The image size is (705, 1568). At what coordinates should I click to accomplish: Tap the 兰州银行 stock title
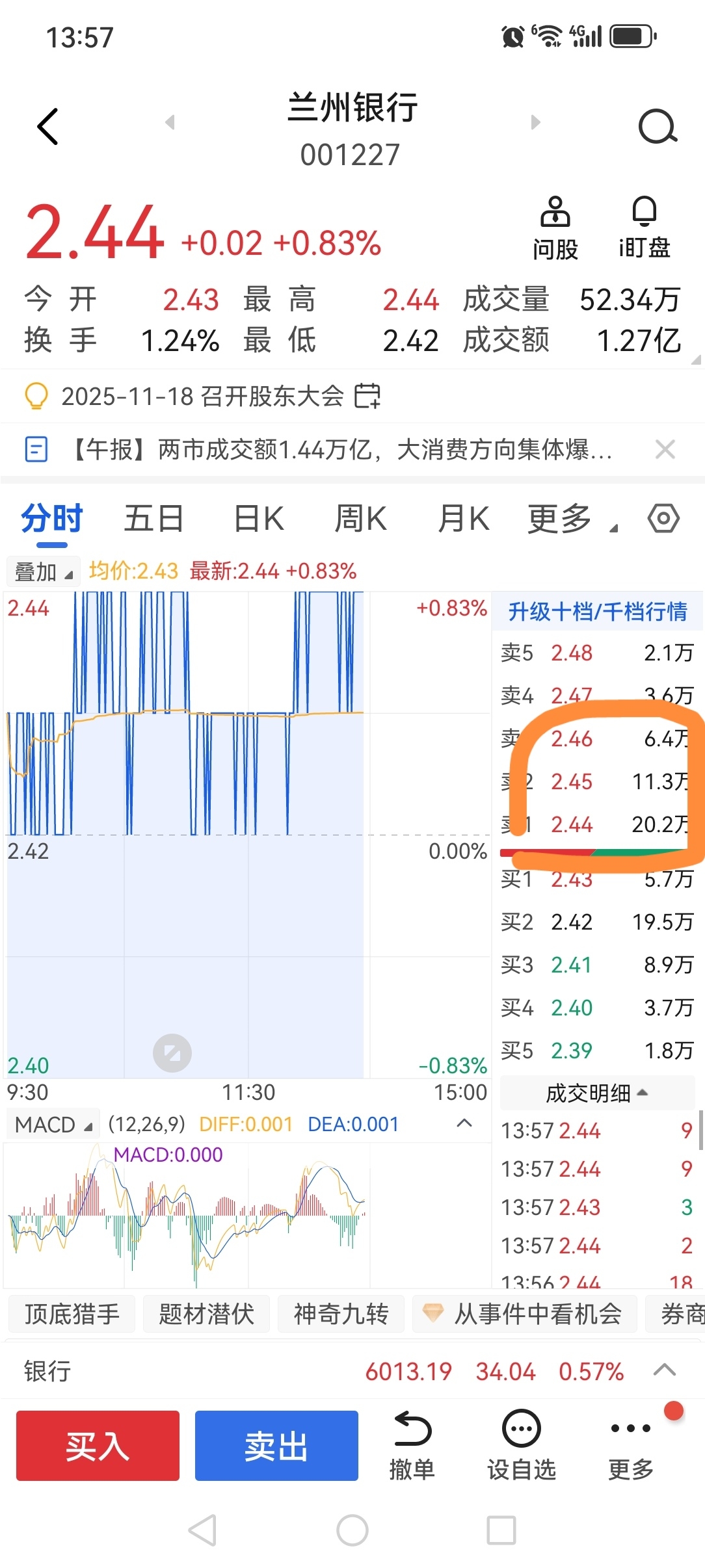tap(352, 107)
